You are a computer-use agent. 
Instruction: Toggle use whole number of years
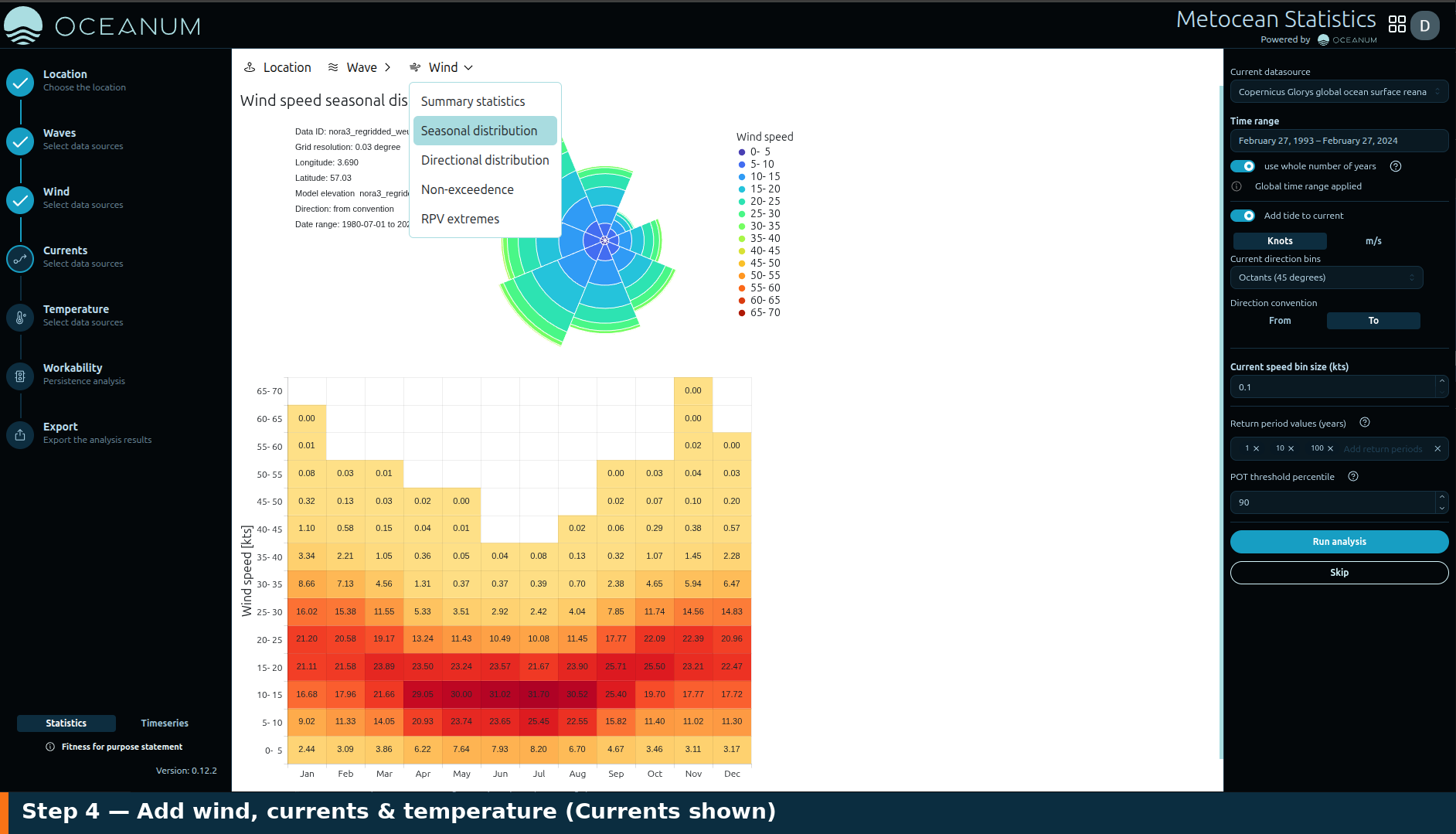click(x=1243, y=166)
